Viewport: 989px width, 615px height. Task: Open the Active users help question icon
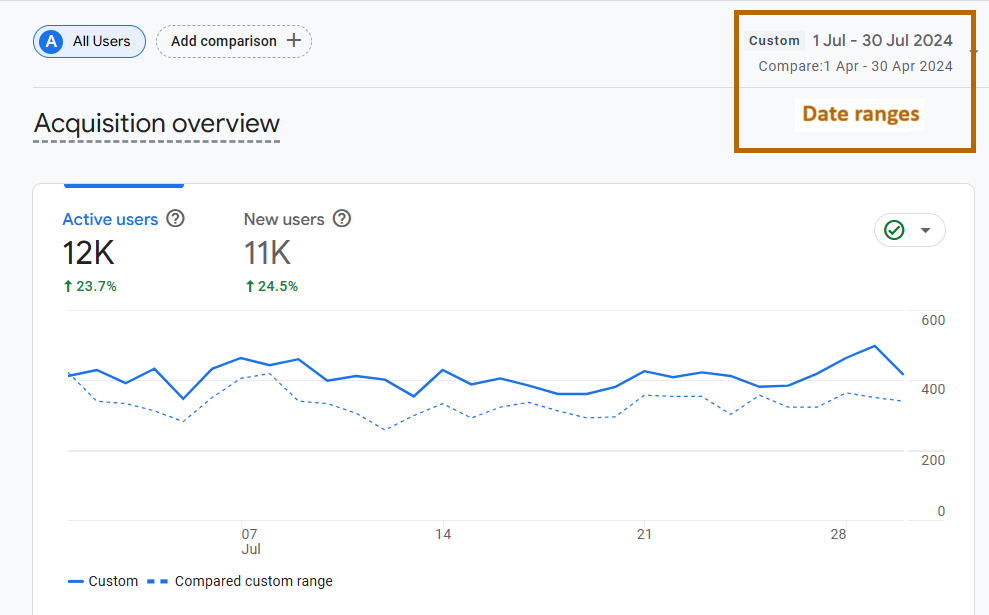175,219
